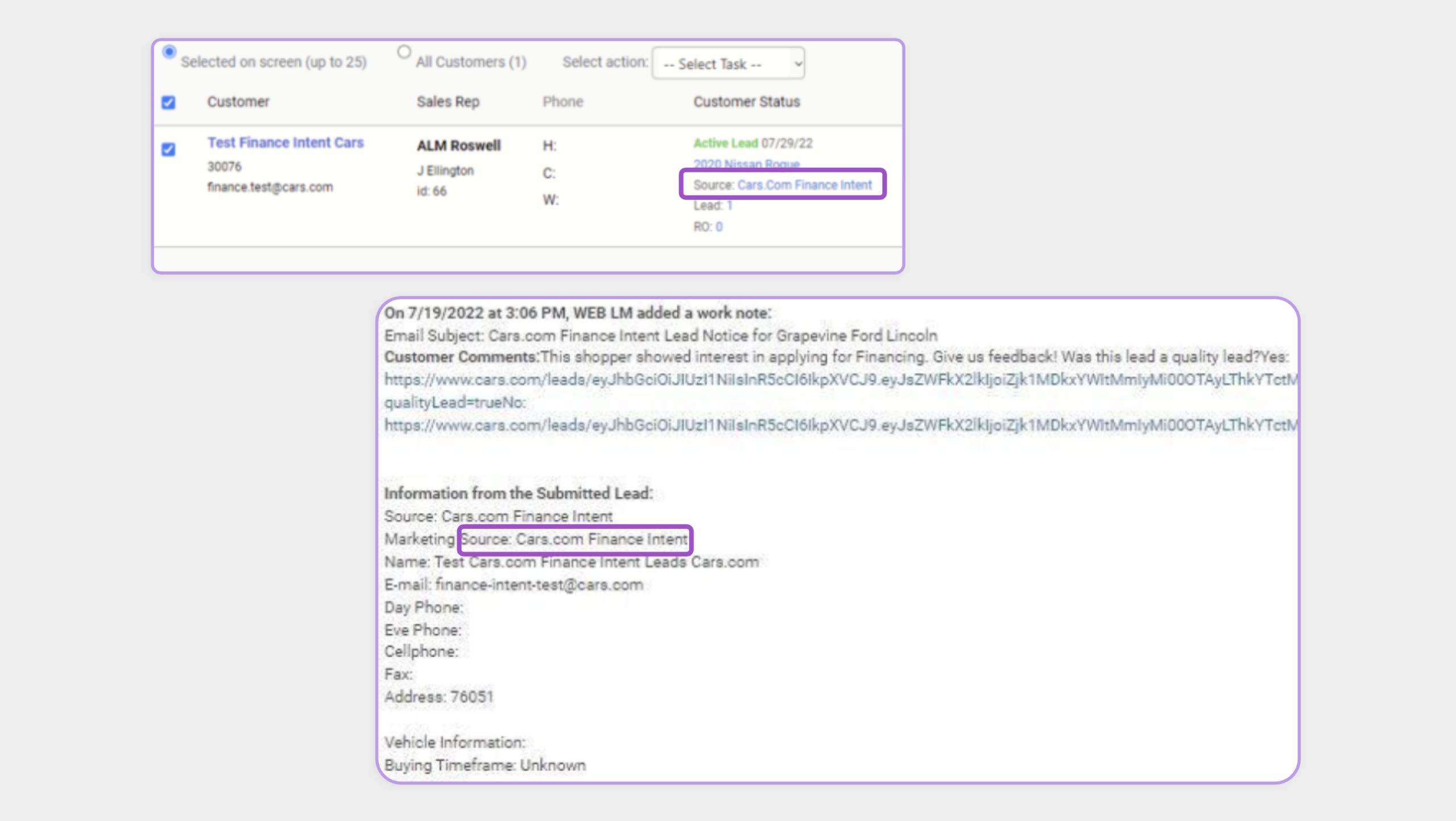Viewport: 1456px width, 821px height.
Task: Open the Test Finance Intent Cars customer link
Action: click(x=285, y=143)
